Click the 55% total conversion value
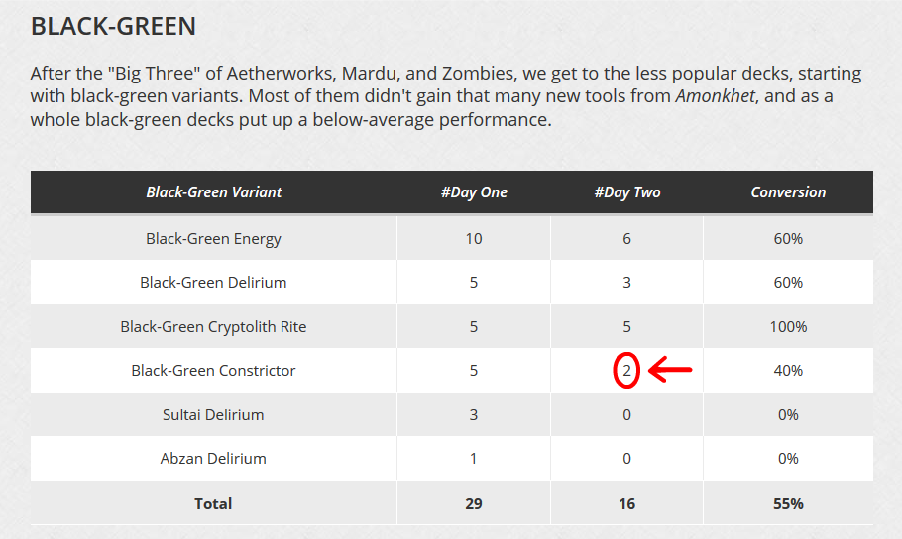Screen dimensions: 902x539 [x=788, y=503]
